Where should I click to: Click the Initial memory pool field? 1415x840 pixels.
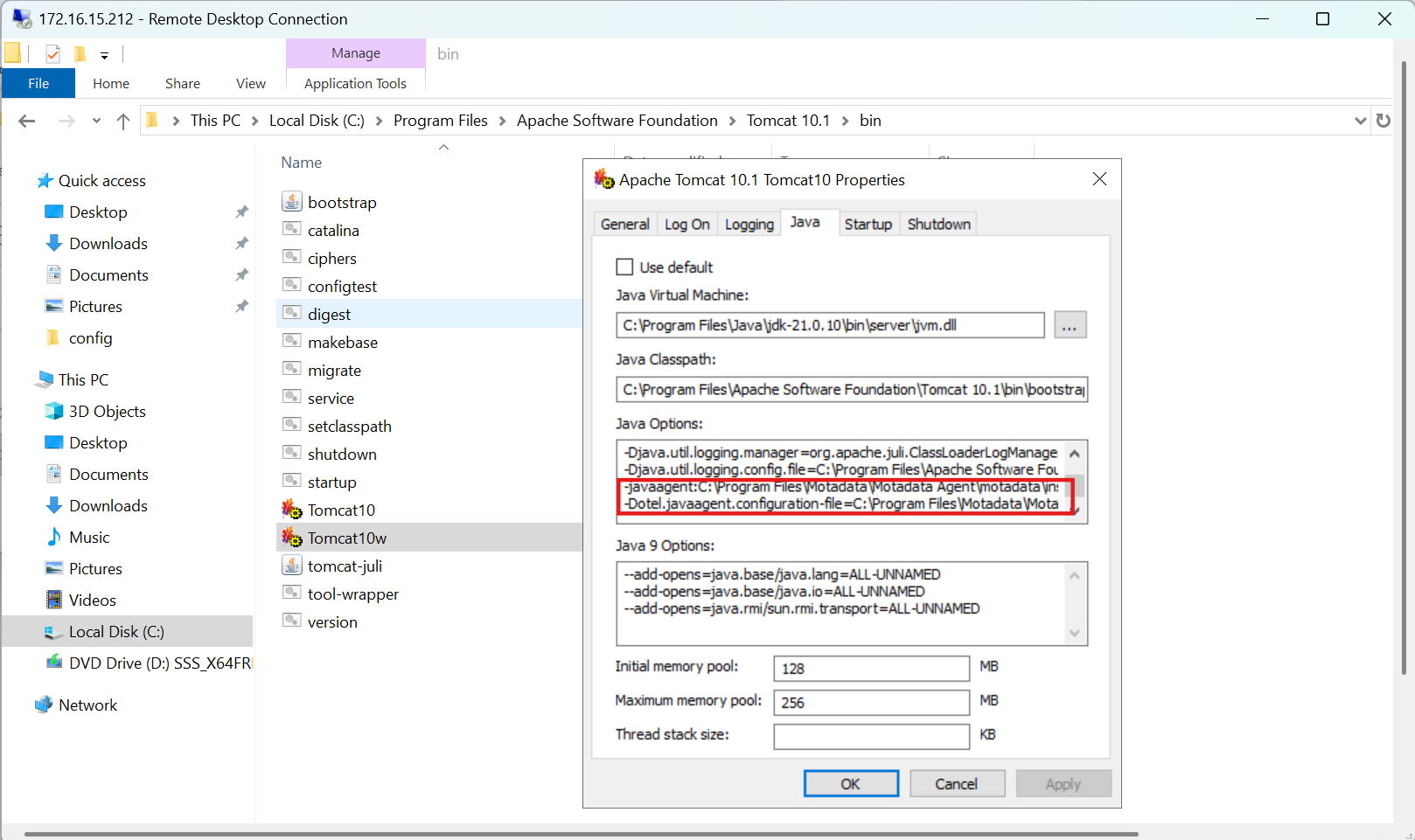point(871,668)
